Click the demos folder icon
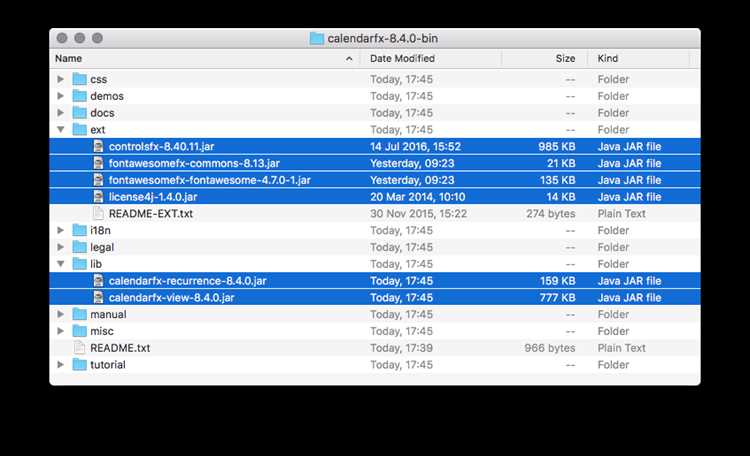This screenshot has width=750, height=456. coord(79,96)
